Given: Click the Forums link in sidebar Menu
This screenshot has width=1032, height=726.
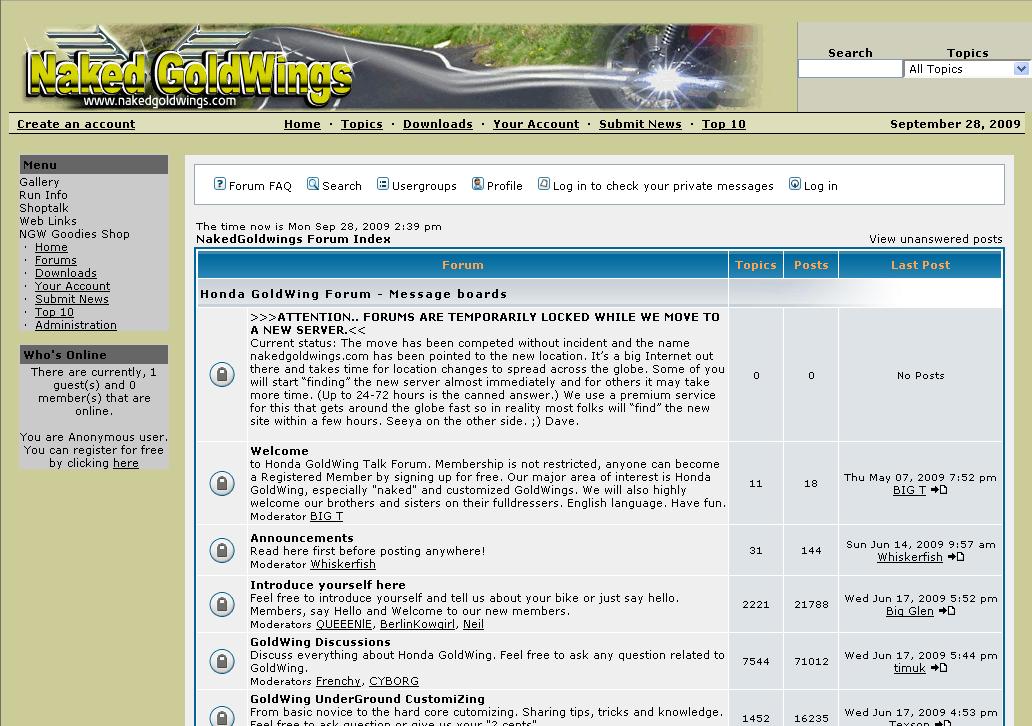Looking at the screenshot, I should (x=56, y=260).
